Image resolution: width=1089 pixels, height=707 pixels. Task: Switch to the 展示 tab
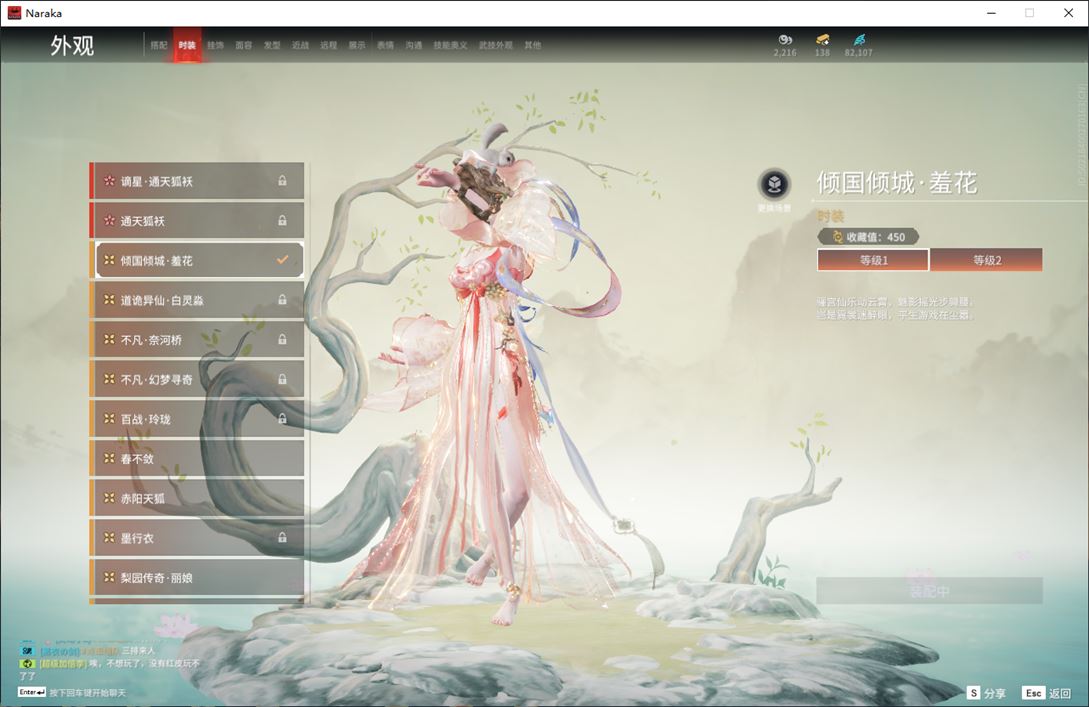(357, 45)
